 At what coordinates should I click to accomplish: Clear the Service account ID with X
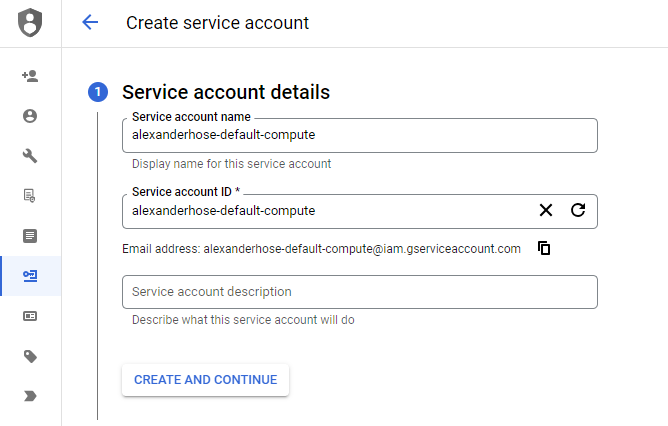546,210
